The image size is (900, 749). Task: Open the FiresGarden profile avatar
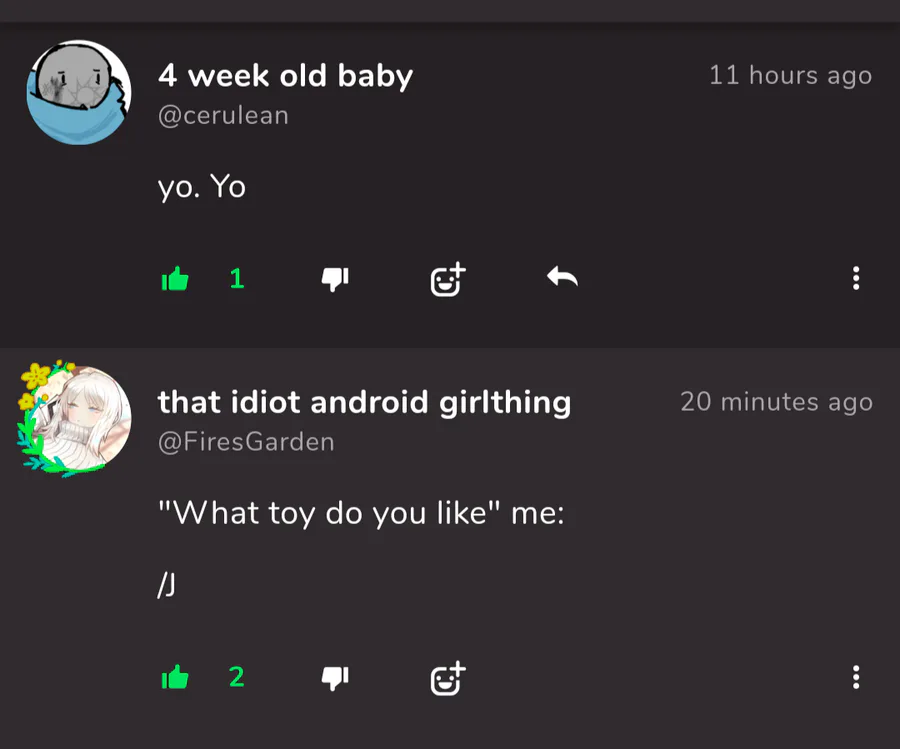[75, 419]
